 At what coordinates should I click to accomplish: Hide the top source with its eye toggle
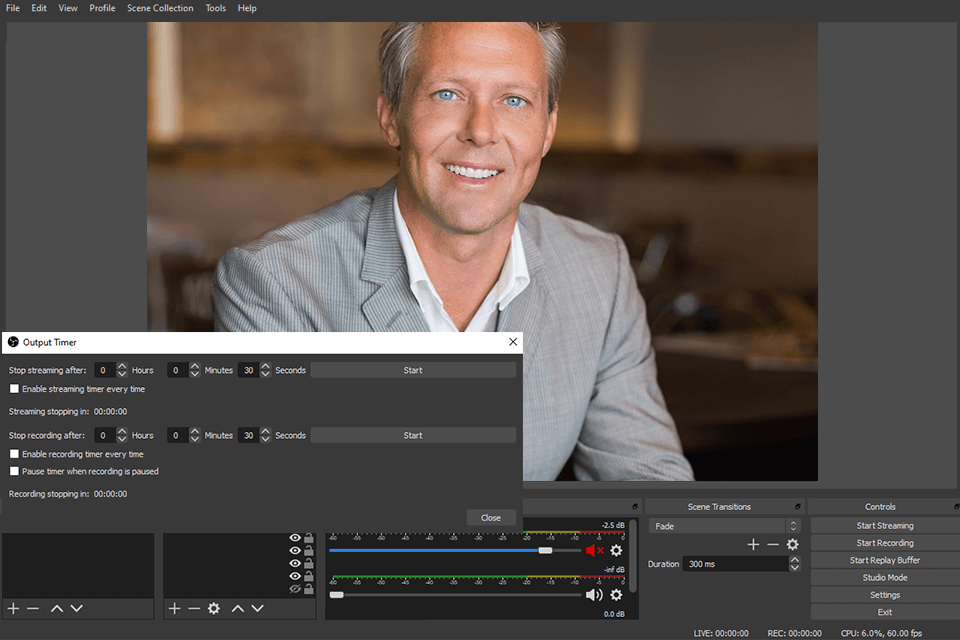(294, 537)
